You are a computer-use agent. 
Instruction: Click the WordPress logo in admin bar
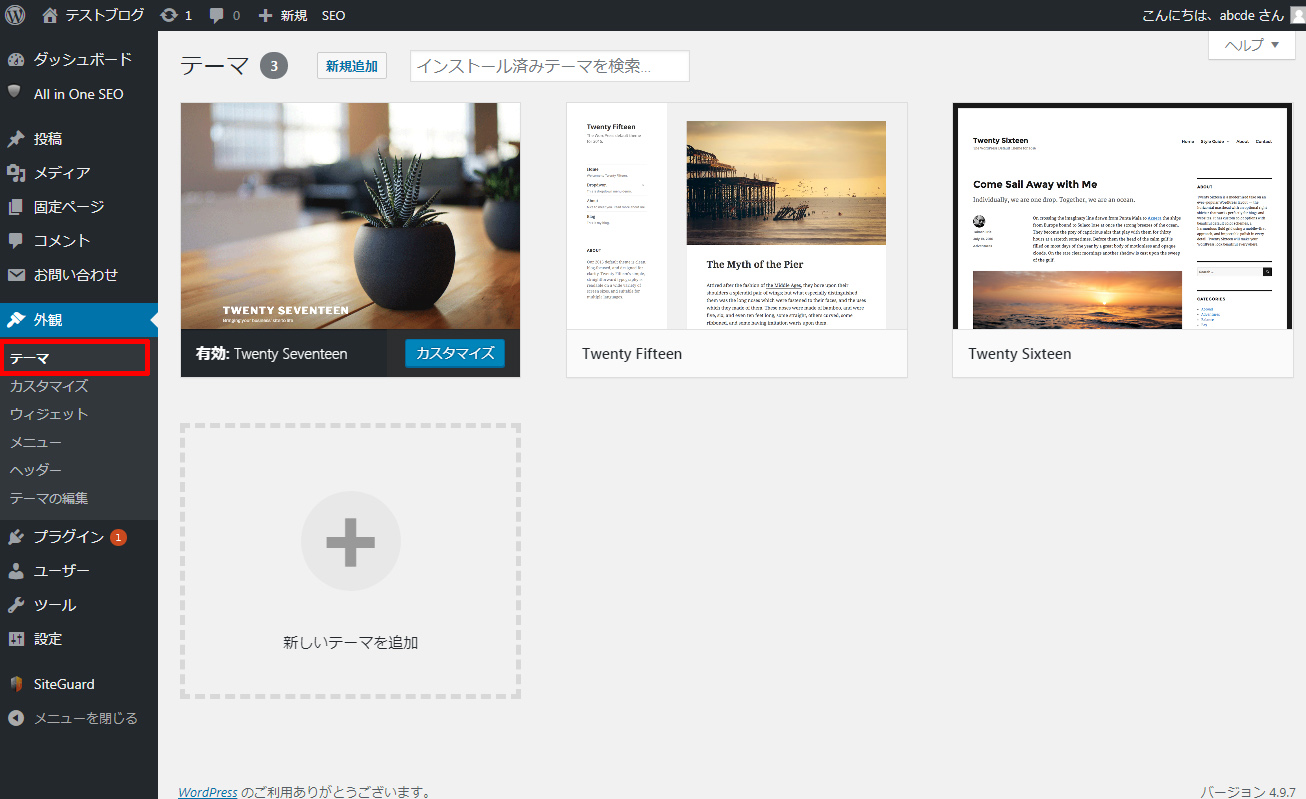point(14,15)
